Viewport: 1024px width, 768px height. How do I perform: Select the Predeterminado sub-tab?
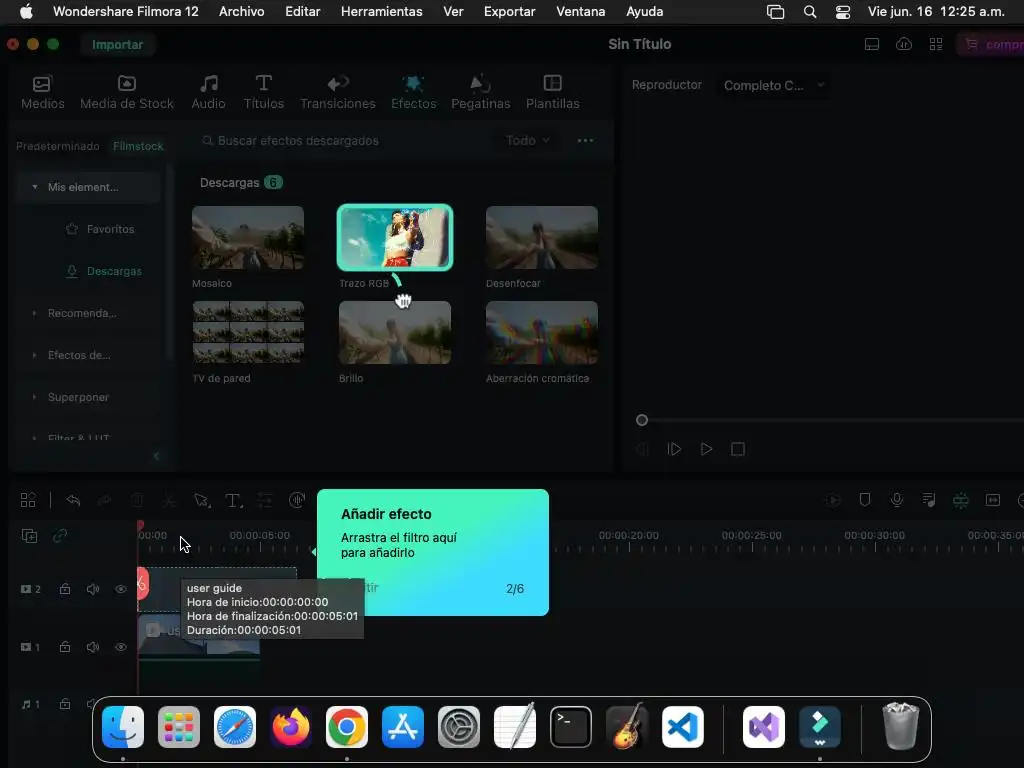pos(57,146)
